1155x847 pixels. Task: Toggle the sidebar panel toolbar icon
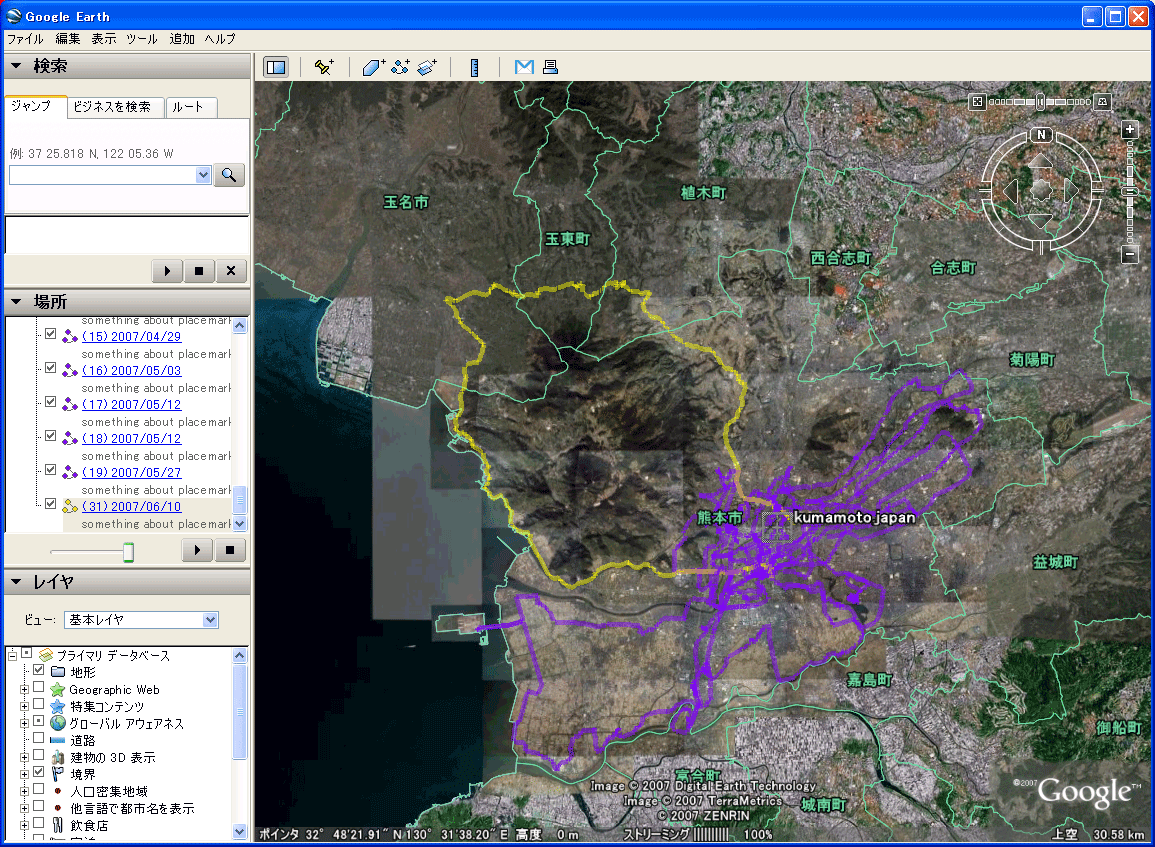(275, 67)
